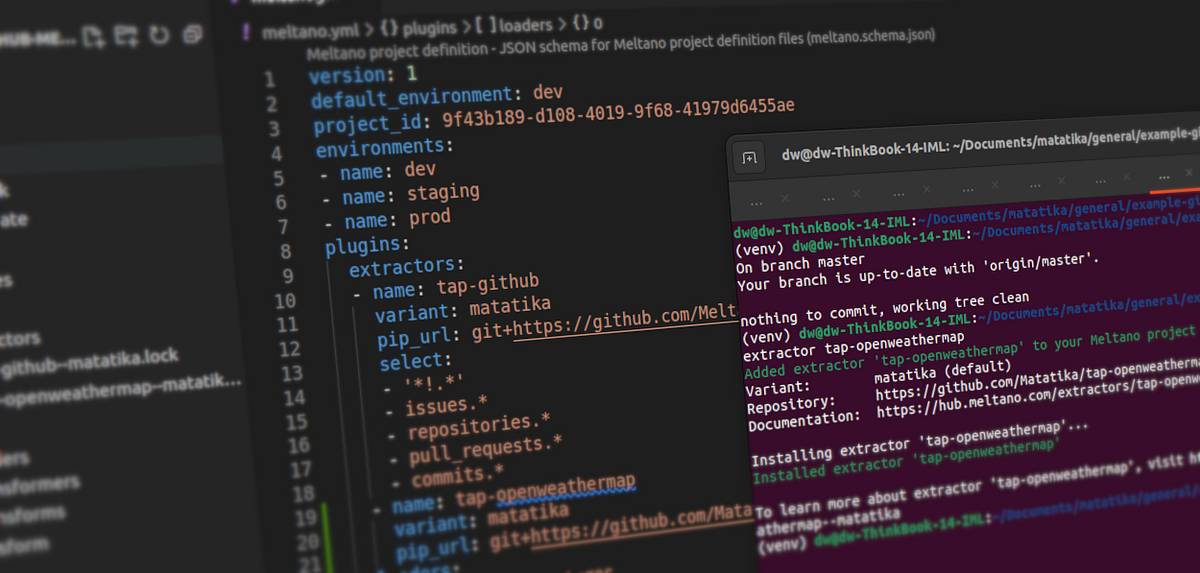Select the active orange-underlined terminal tab
1200x573 pixels.
[x=1163, y=180]
